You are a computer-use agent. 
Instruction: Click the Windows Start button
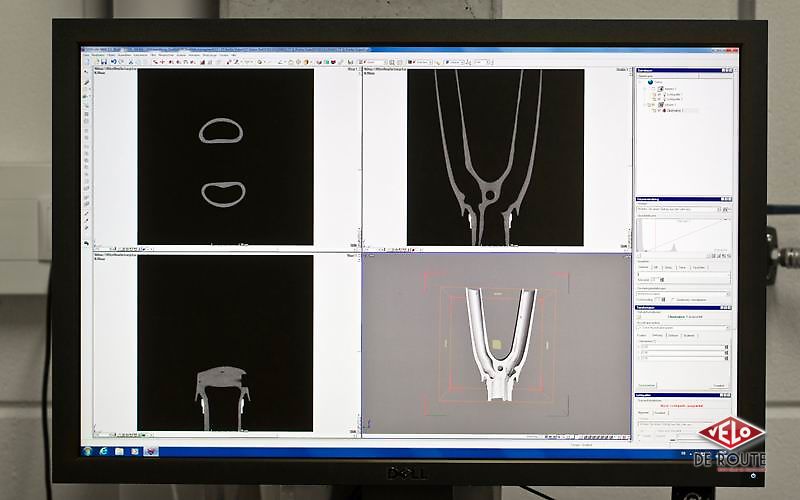click(x=88, y=452)
